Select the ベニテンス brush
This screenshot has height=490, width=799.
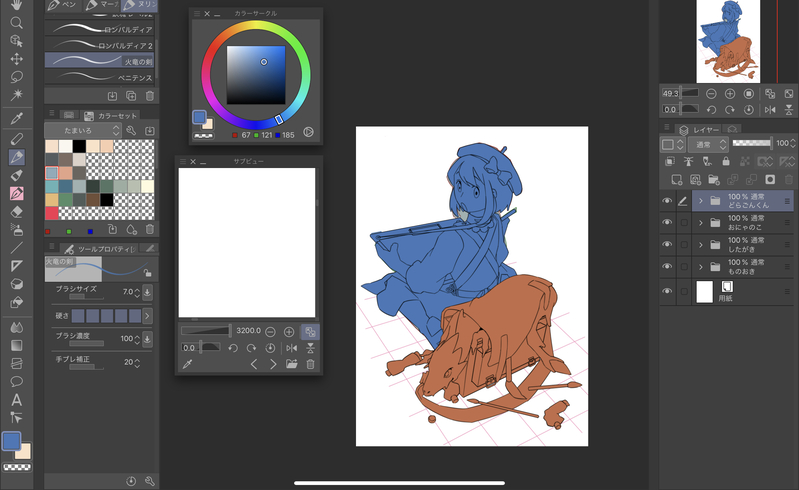100,77
